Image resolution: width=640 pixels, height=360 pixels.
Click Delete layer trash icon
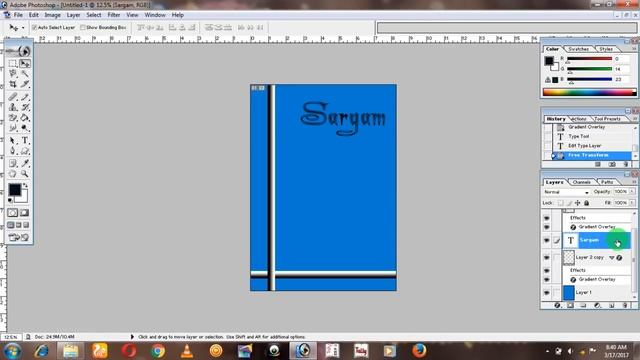tap(625, 305)
